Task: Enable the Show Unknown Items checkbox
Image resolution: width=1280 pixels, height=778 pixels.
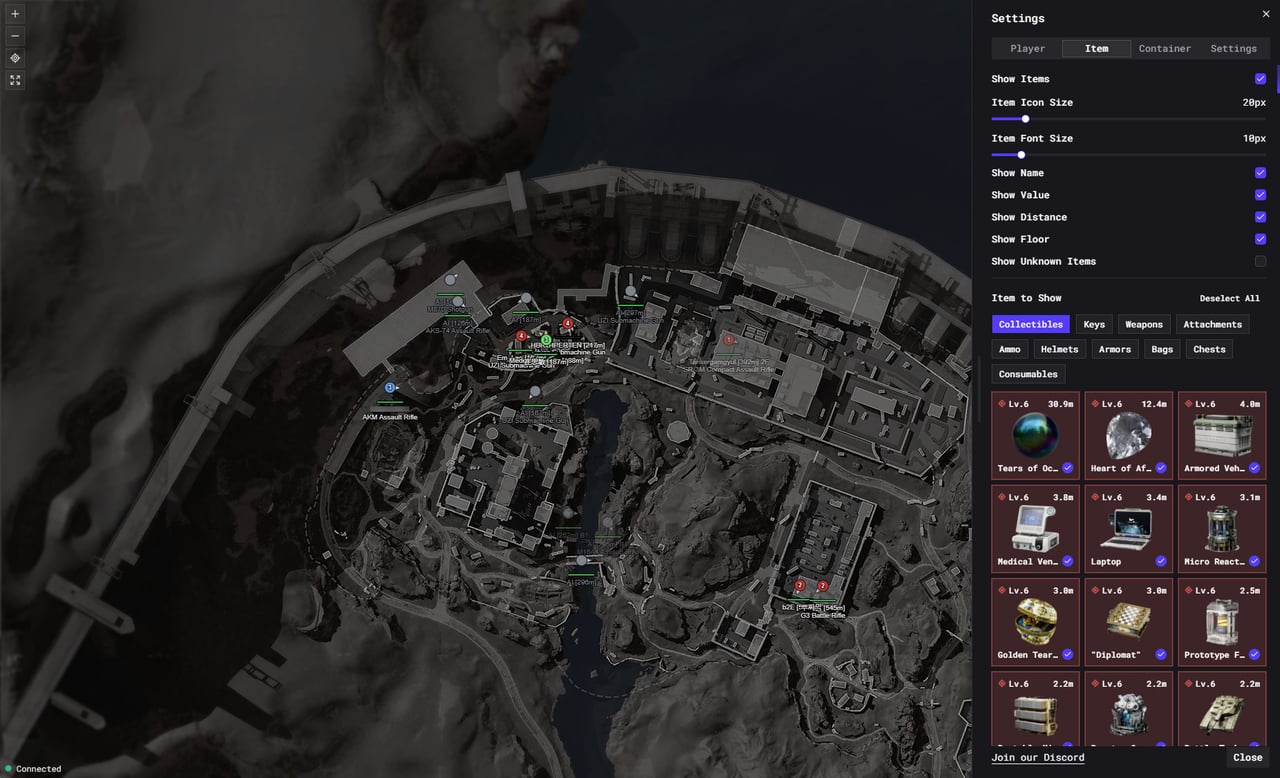Action: pyautogui.click(x=1260, y=261)
